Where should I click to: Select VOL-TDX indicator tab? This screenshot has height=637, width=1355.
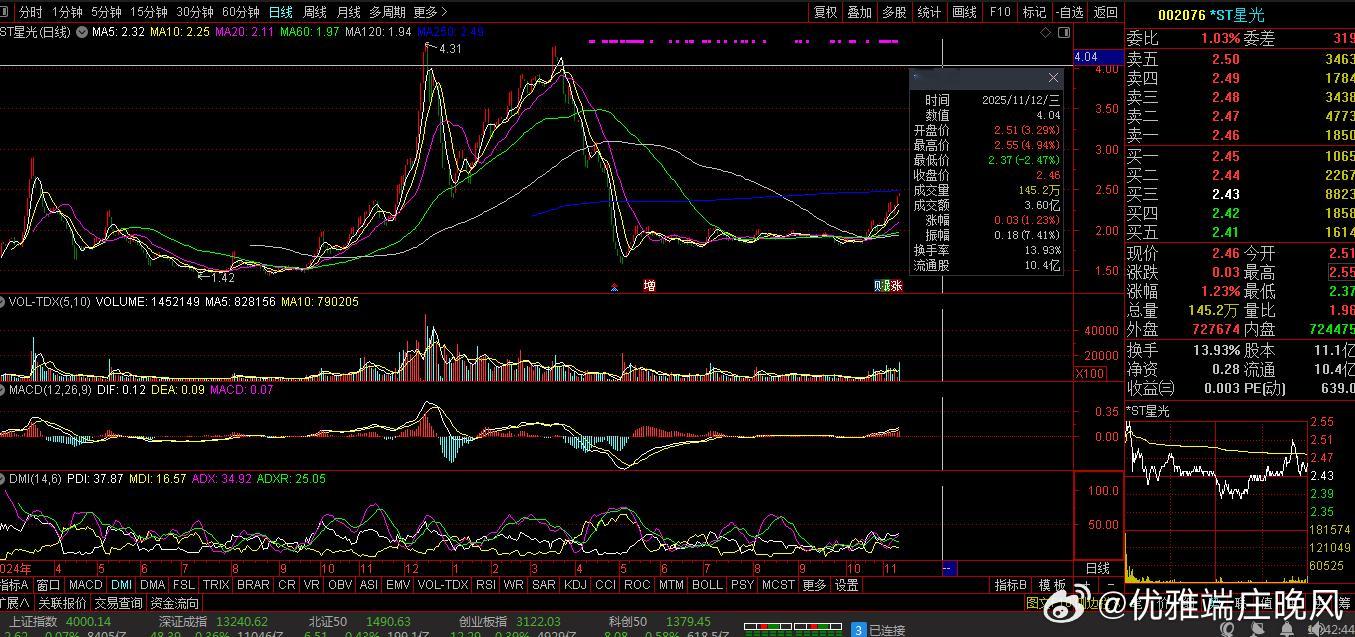(x=443, y=585)
